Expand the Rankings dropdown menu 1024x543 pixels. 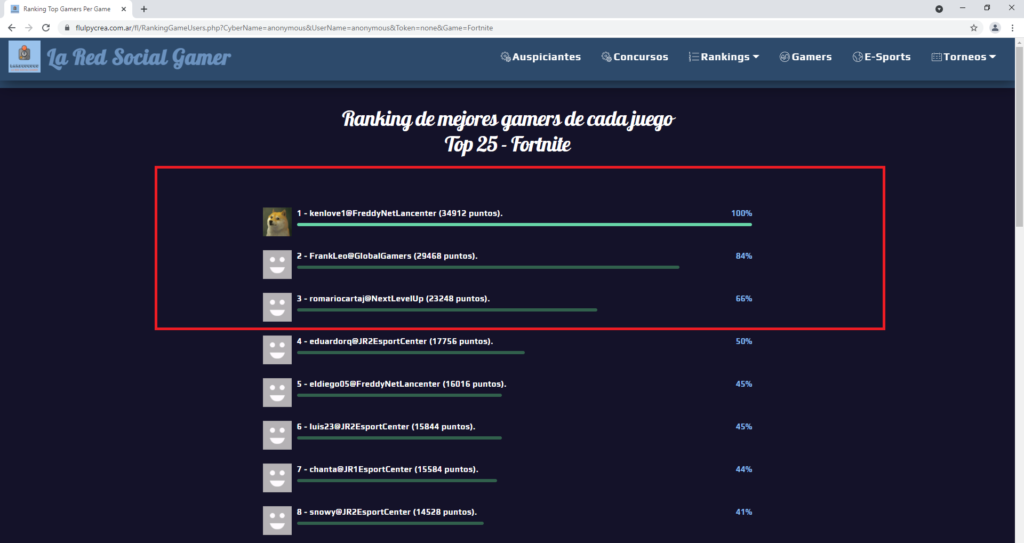pos(724,57)
